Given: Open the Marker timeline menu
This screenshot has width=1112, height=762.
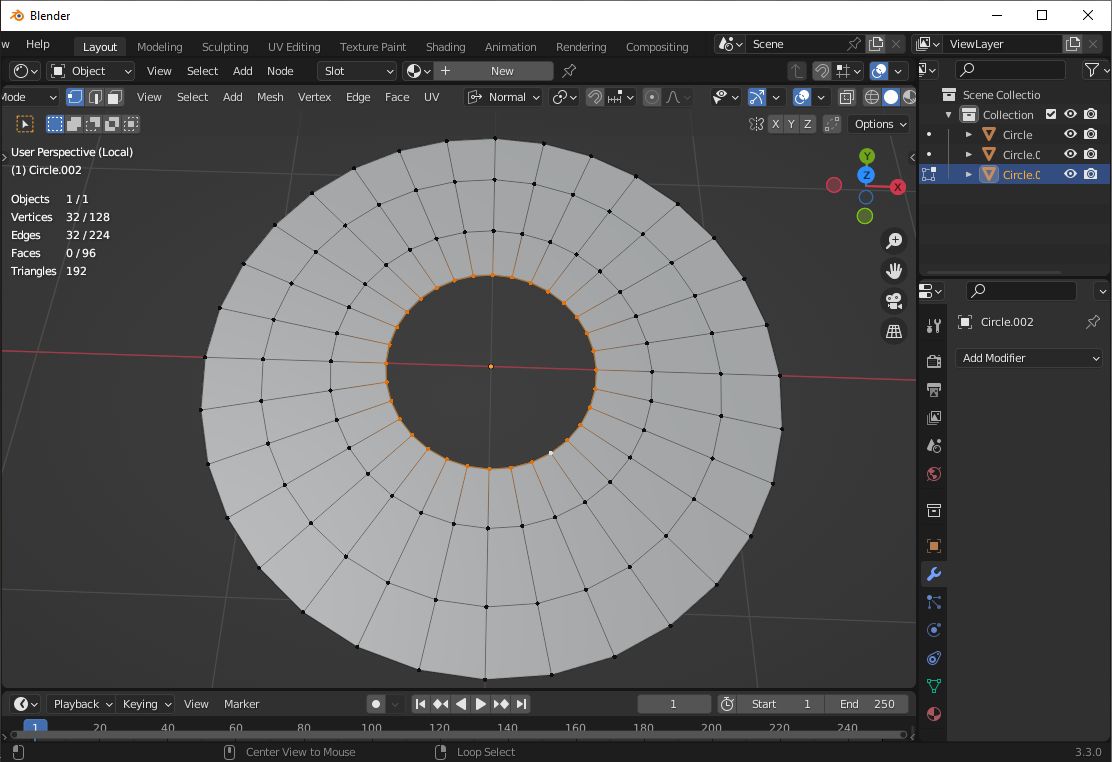Looking at the screenshot, I should tap(241, 704).
